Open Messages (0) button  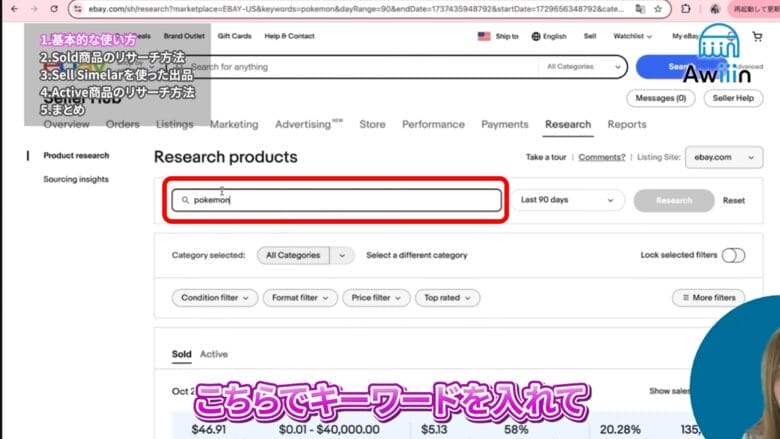pos(661,98)
